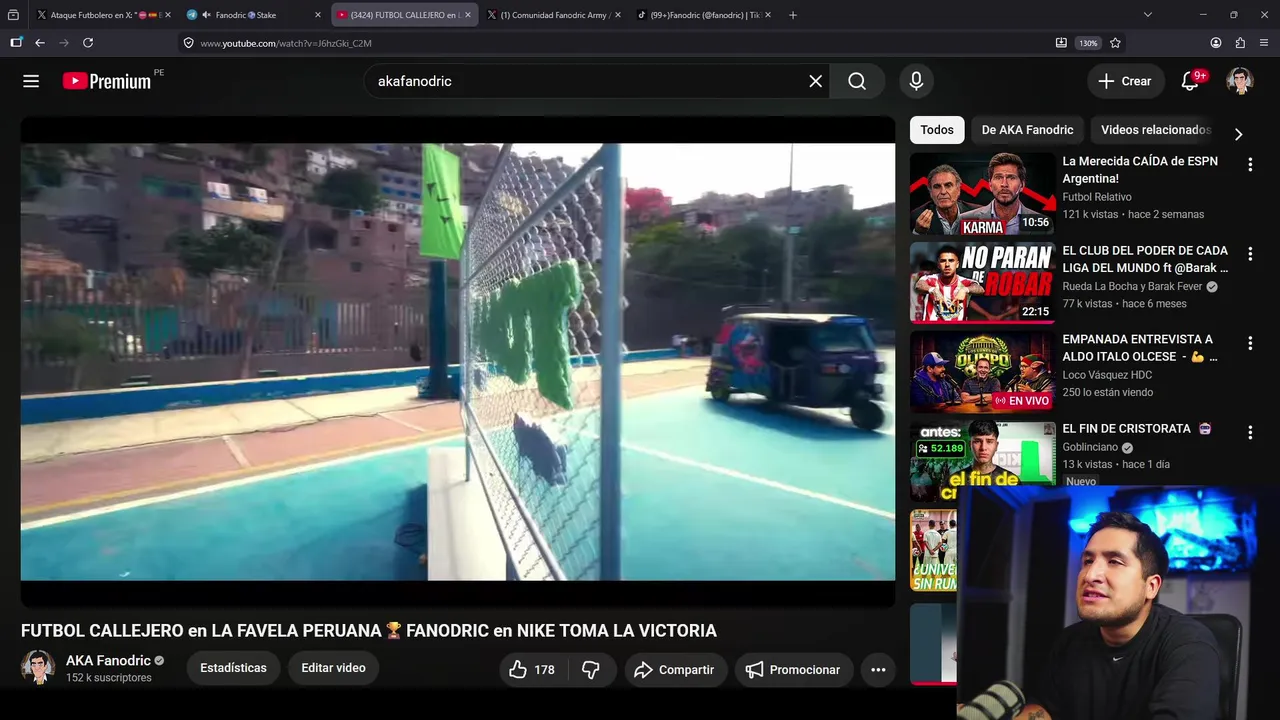Viewport: 1280px width, 720px height.
Task: Open EMPANADA ENTREVISTA A ALDO ITALO title
Action: coord(1140,348)
